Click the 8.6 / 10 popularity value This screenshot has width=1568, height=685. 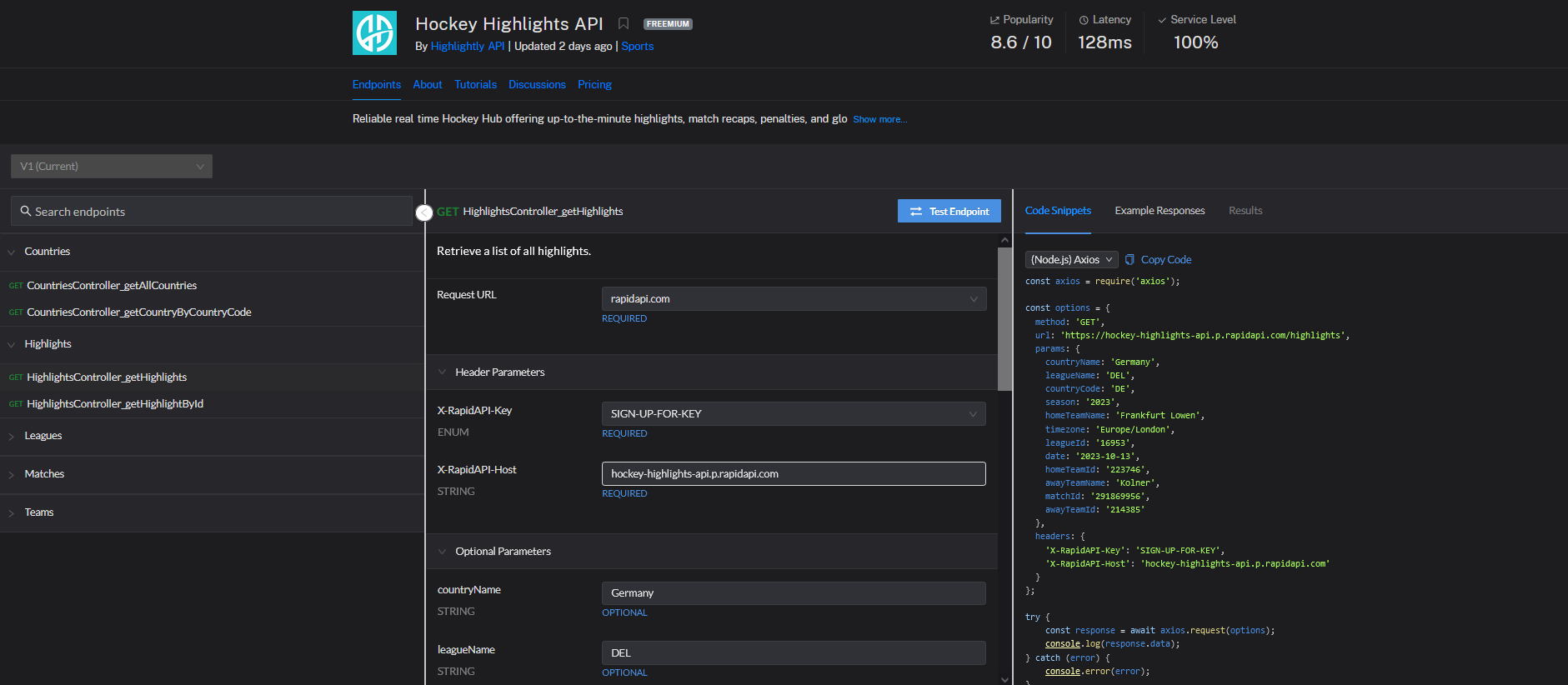tap(1021, 42)
